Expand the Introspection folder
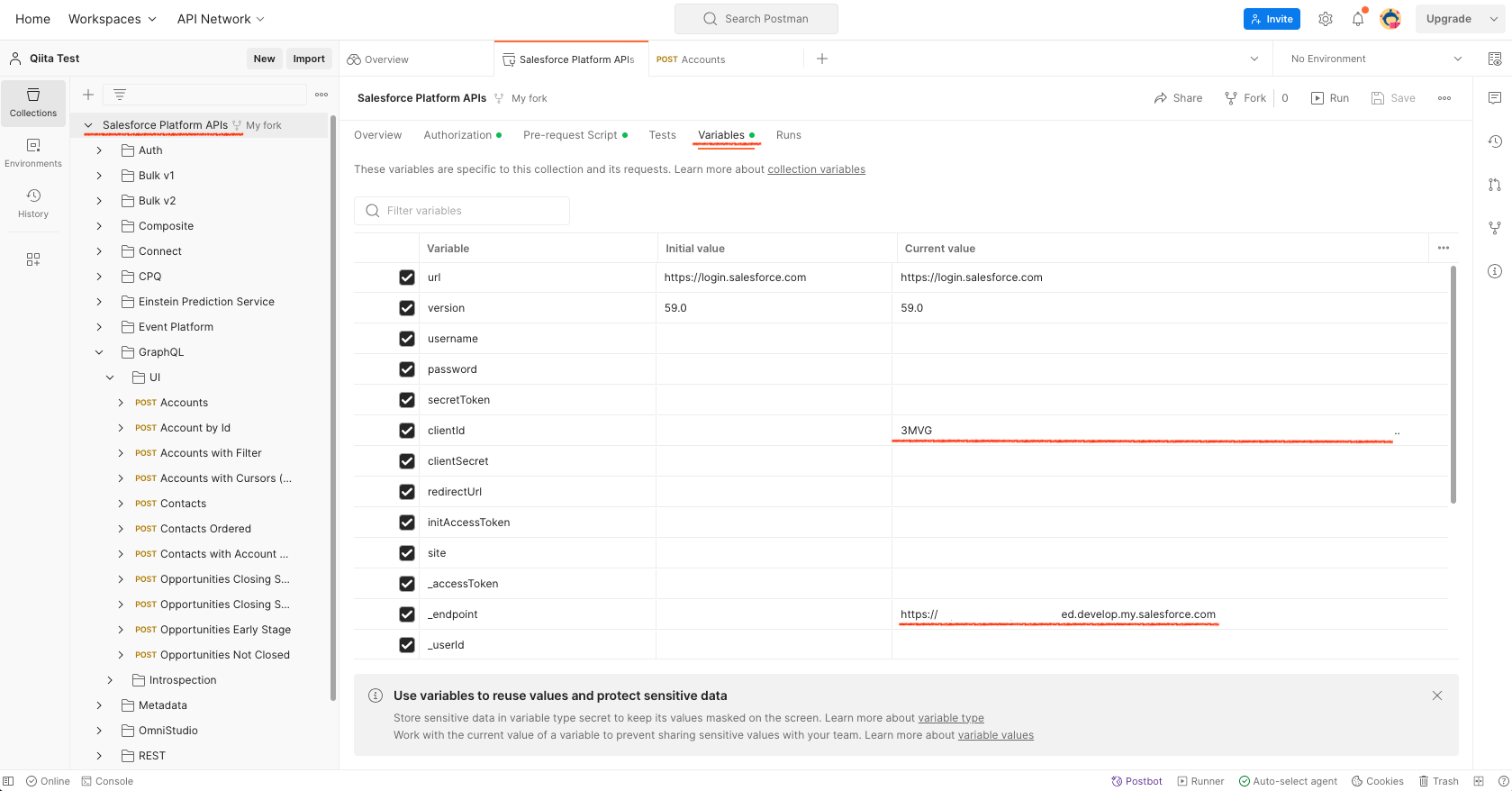 click(110, 680)
